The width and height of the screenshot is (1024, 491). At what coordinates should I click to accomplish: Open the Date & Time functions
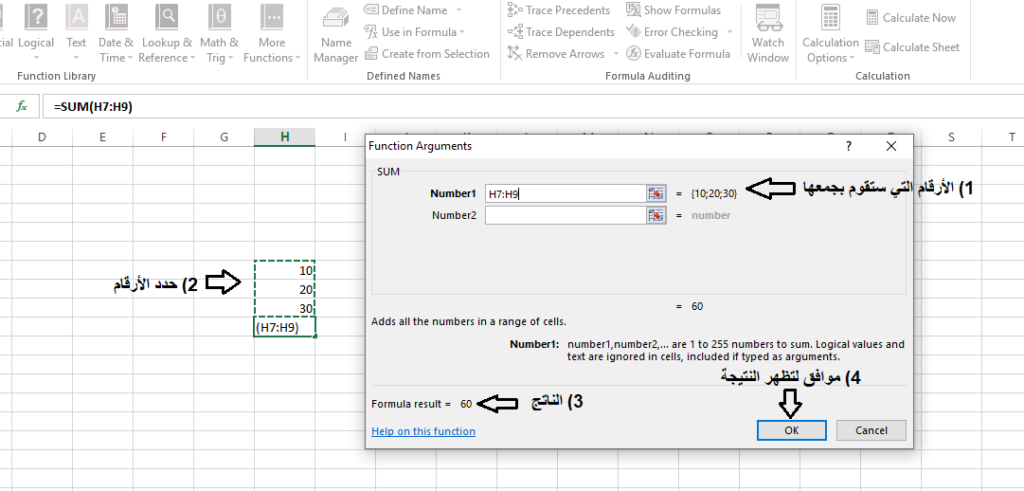[x=116, y=33]
